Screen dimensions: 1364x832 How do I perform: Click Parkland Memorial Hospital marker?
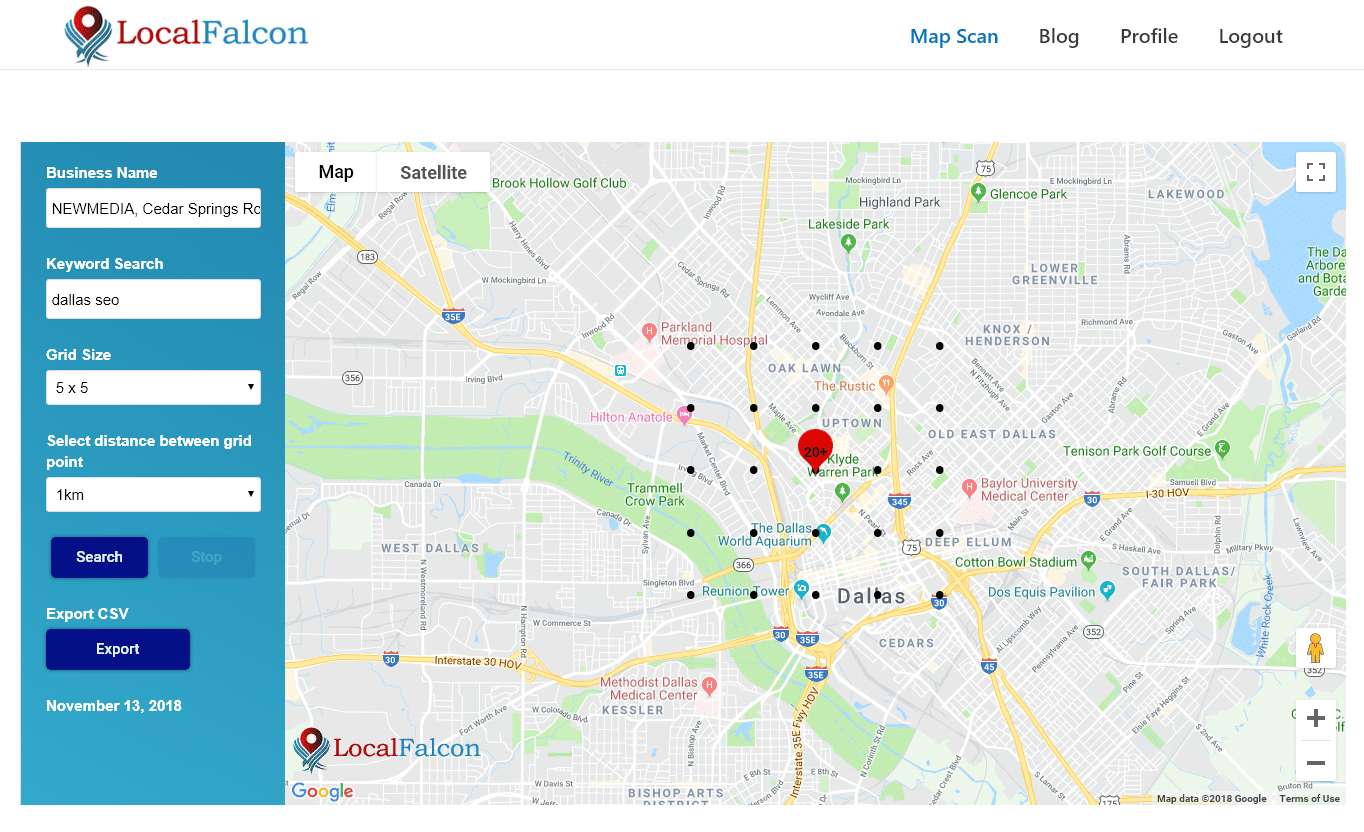tap(649, 331)
